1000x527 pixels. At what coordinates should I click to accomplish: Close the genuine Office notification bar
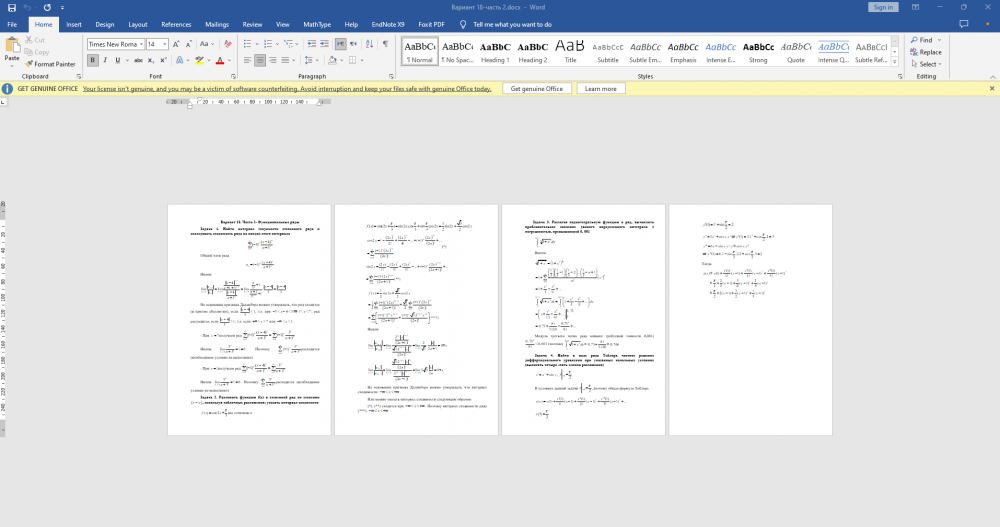pyautogui.click(x=992, y=89)
